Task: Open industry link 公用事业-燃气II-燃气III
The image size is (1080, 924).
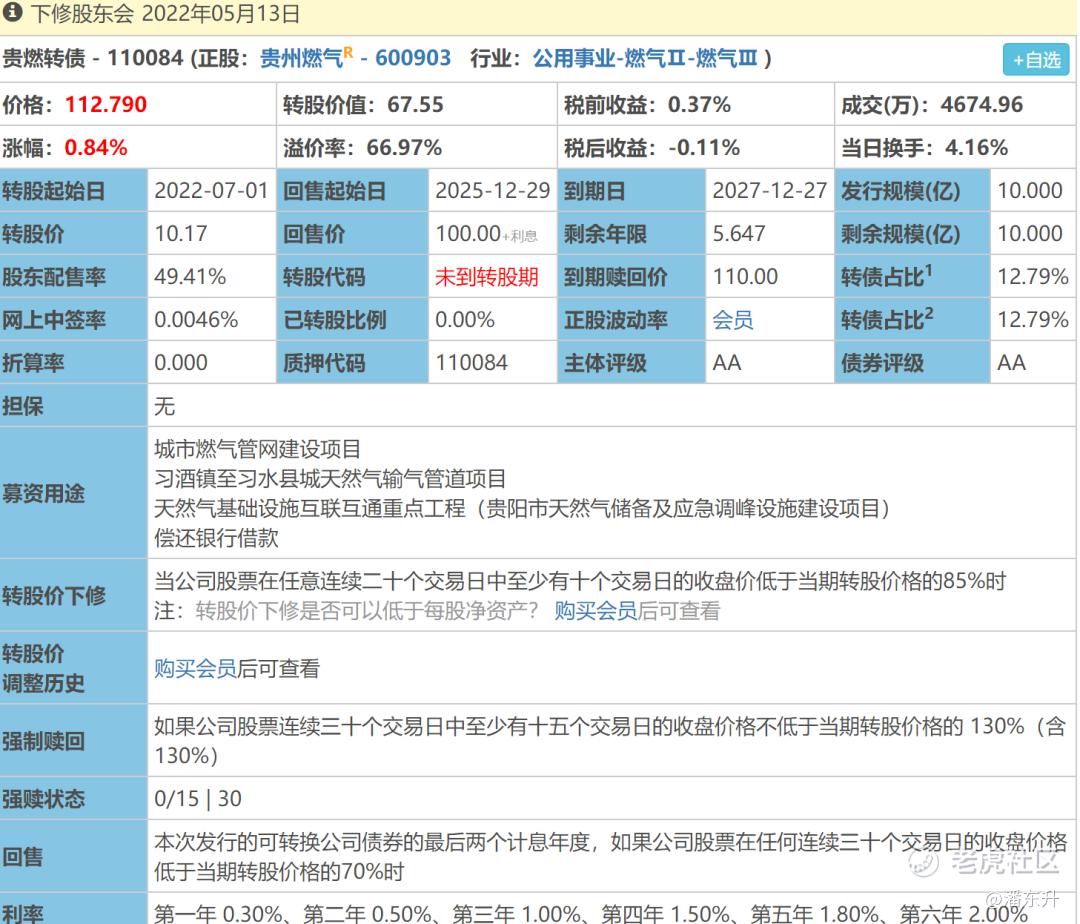Action: pos(645,58)
